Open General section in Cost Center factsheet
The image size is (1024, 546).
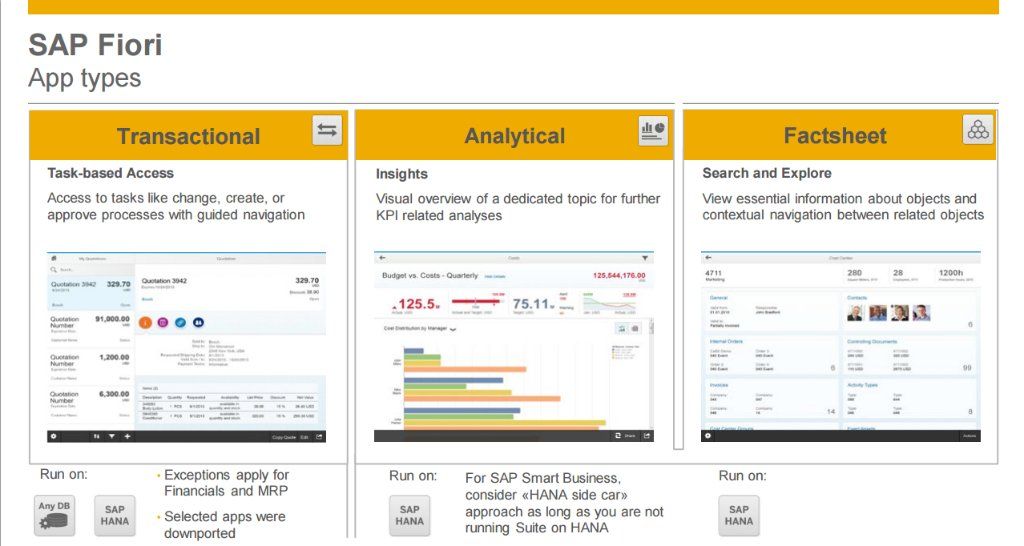[x=718, y=298]
